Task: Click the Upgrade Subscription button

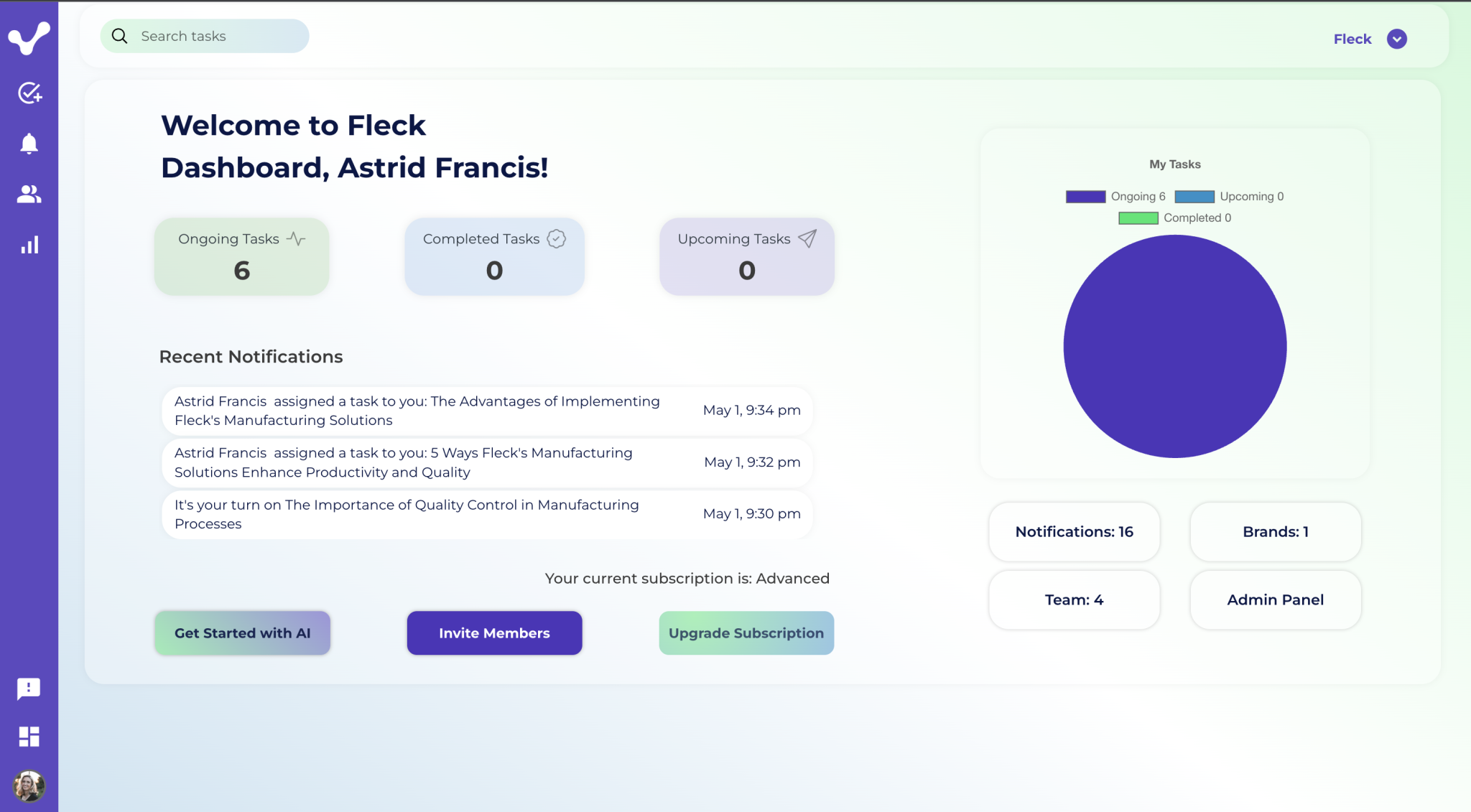Action: (x=746, y=633)
